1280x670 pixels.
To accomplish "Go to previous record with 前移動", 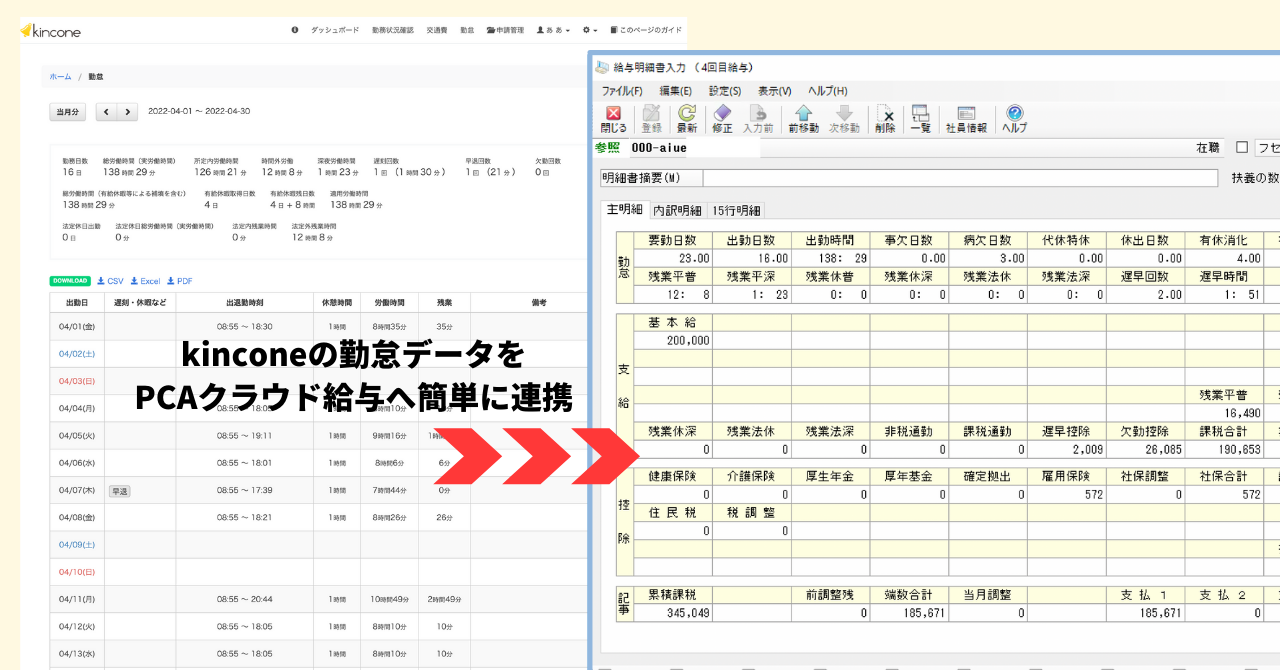I will coord(803,119).
